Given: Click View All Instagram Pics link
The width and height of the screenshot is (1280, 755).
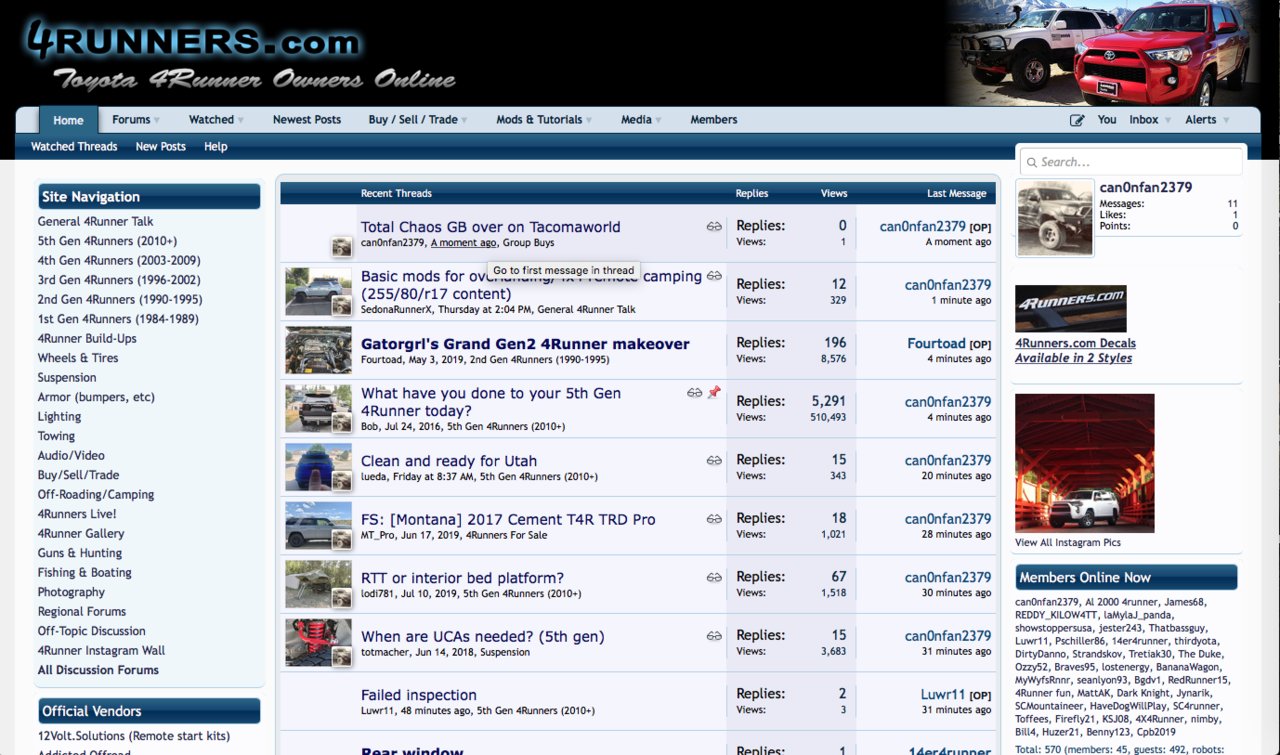Looking at the screenshot, I should 1068,543.
